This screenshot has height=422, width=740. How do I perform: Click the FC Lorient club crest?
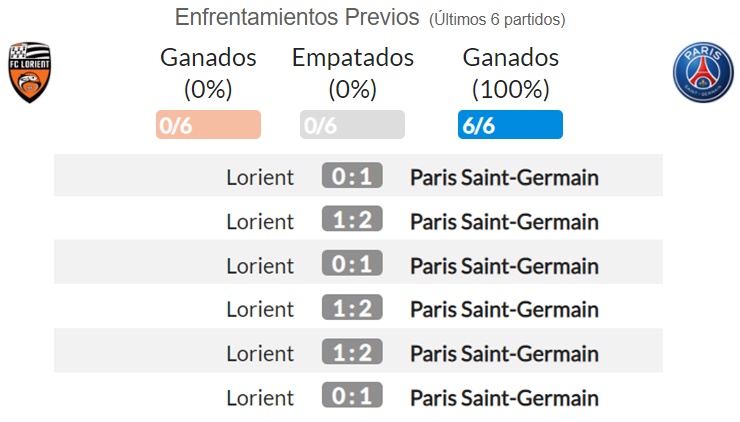click(30, 72)
